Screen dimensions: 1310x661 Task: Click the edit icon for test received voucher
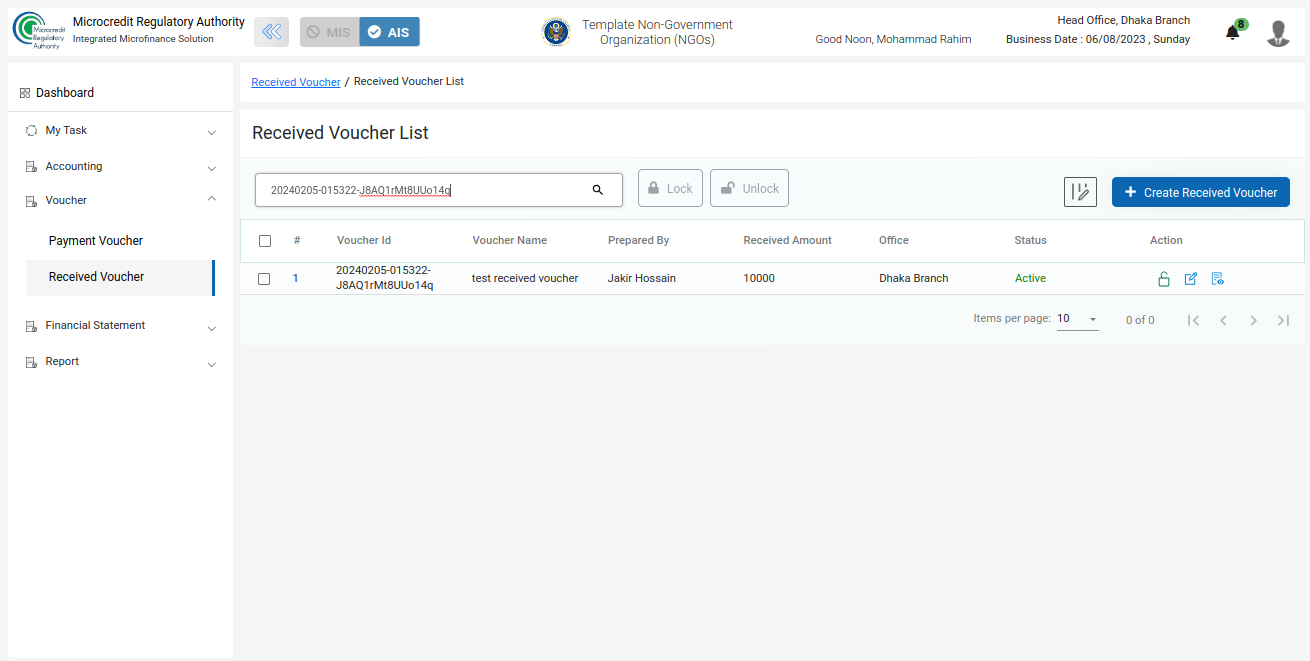pyautogui.click(x=1190, y=279)
